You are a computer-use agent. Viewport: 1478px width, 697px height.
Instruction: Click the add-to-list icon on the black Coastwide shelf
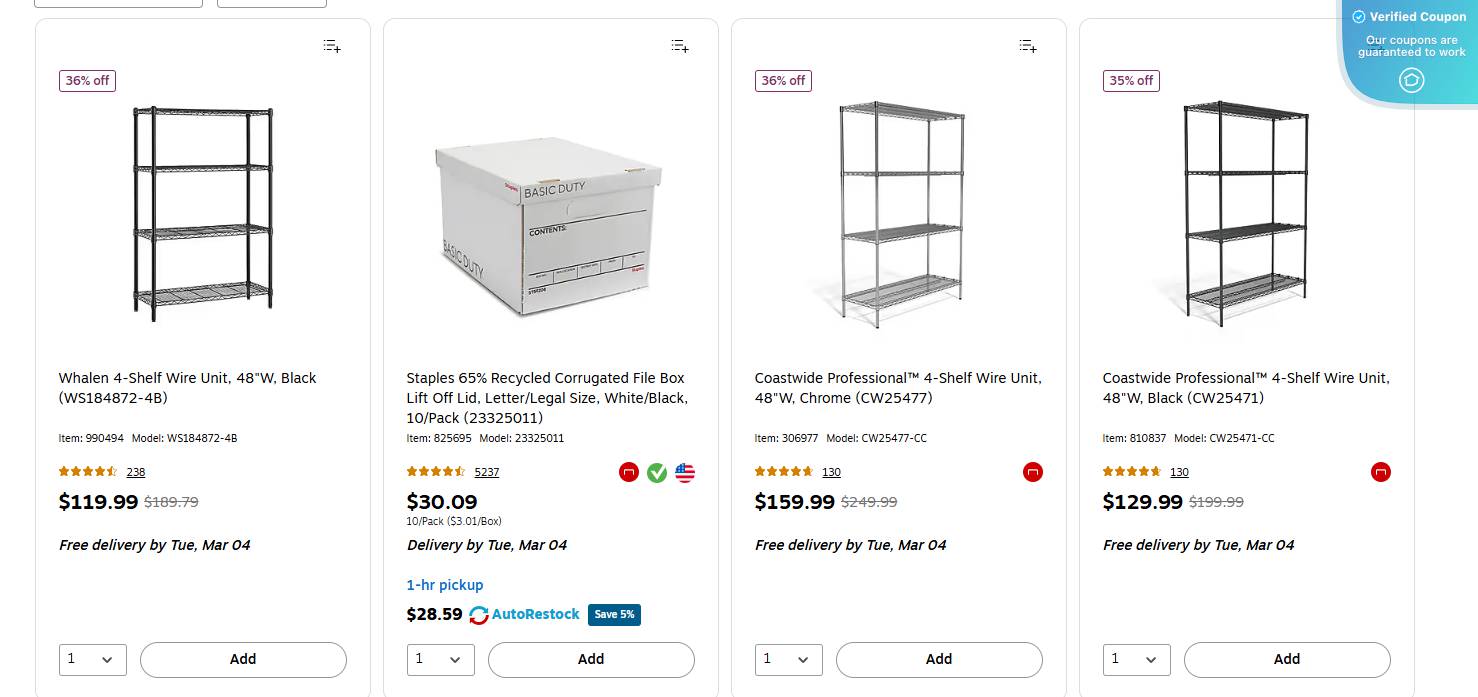pyautogui.click(x=1375, y=45)
